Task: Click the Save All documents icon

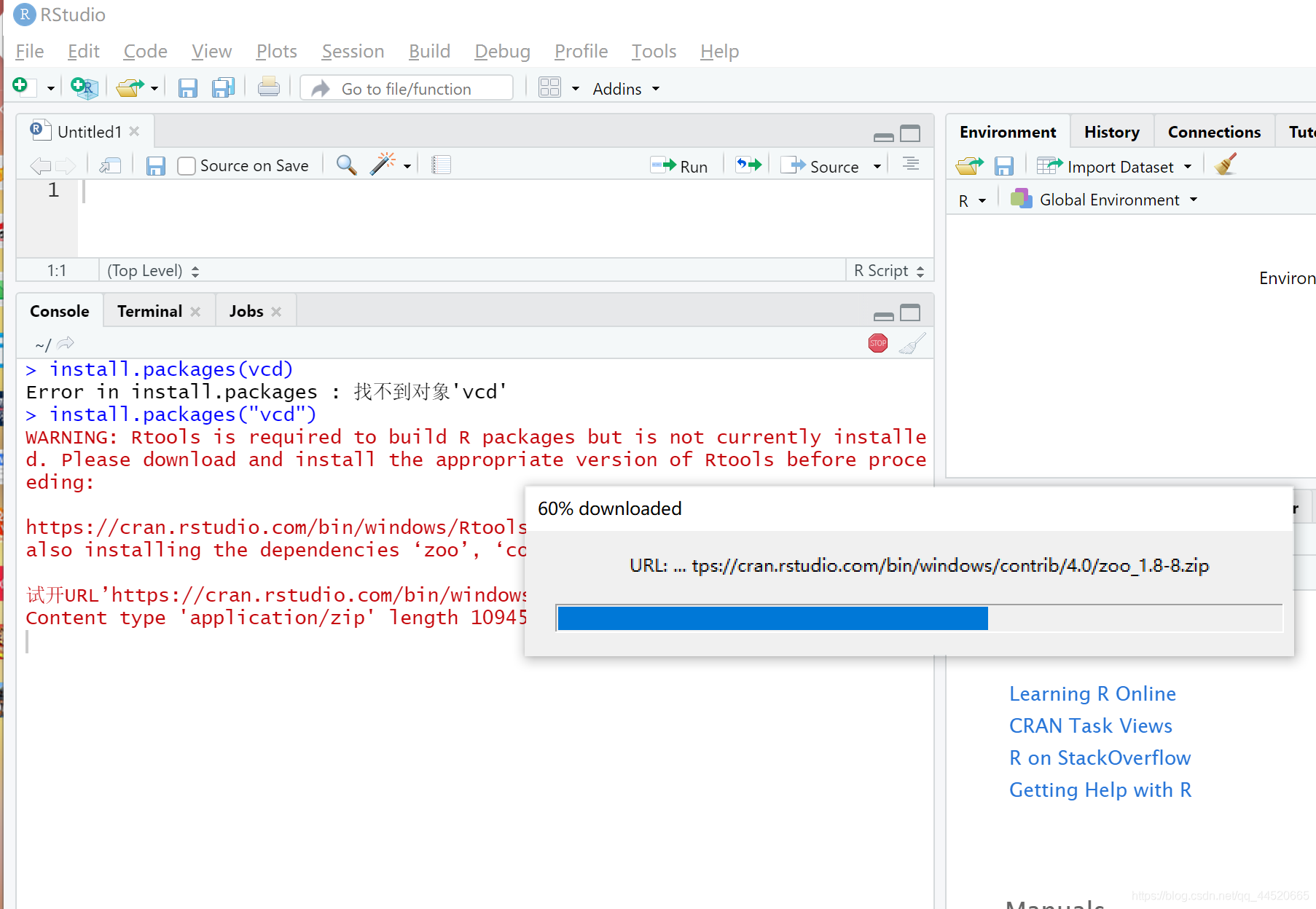Action: point(223,88)
